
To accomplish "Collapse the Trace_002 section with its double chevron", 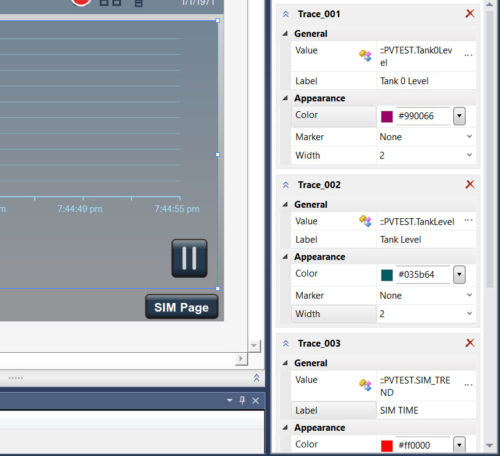I will [x=286, y=185].
